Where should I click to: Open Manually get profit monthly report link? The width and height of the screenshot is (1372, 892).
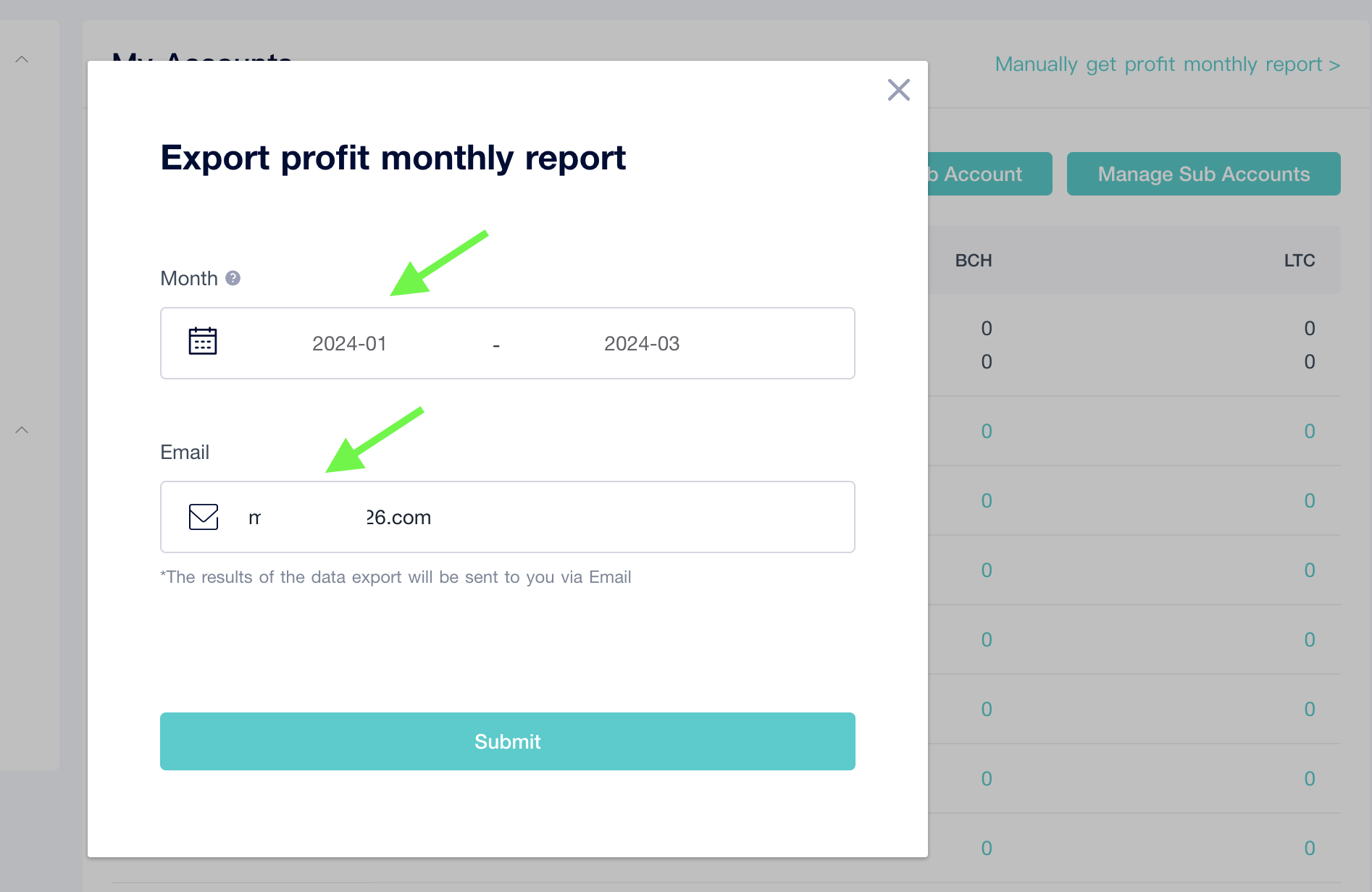point(1168,64)
